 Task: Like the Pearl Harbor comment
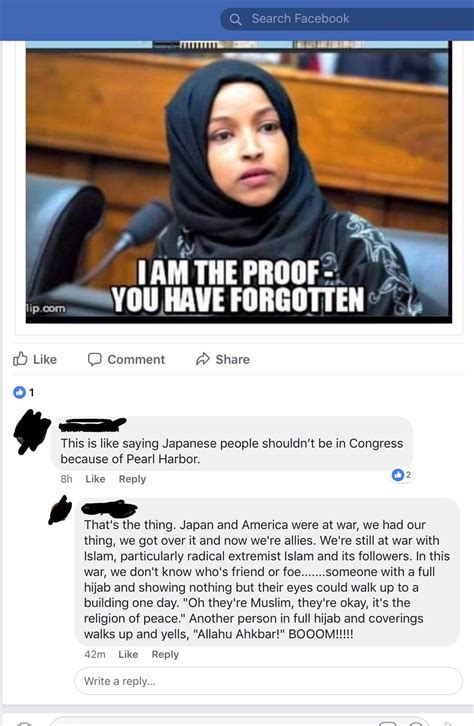(x=95, y=479)
